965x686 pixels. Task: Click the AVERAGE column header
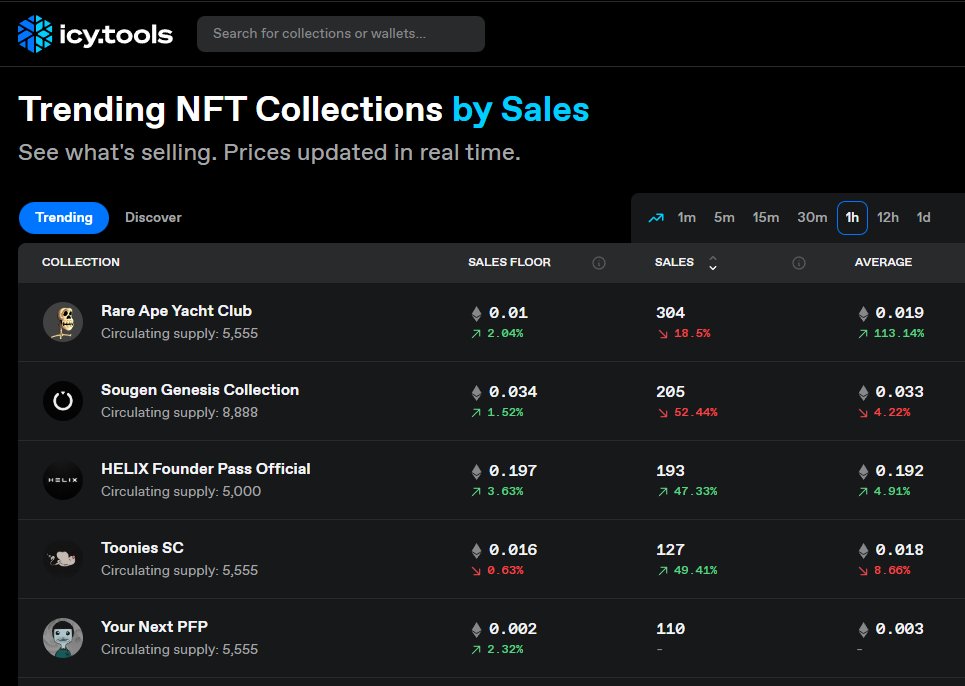pyautogui.click(x=883, y=262)
